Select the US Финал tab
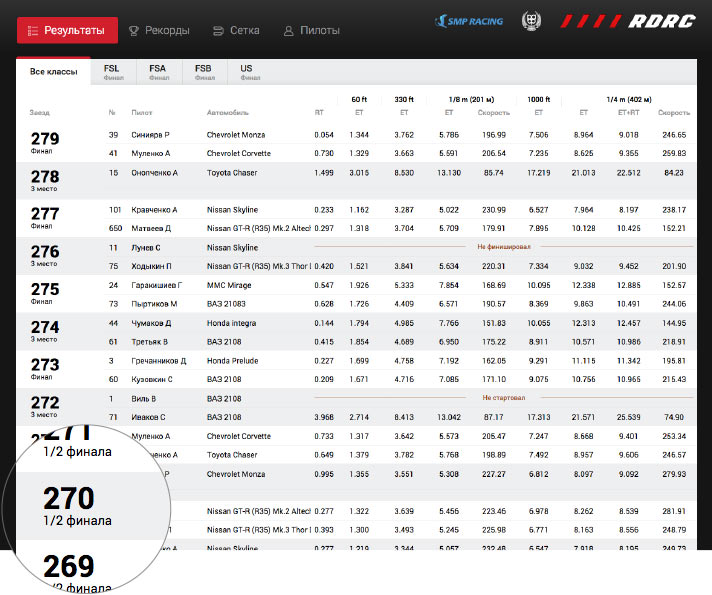Screen dimensions: 712x595 coord(248,72)
